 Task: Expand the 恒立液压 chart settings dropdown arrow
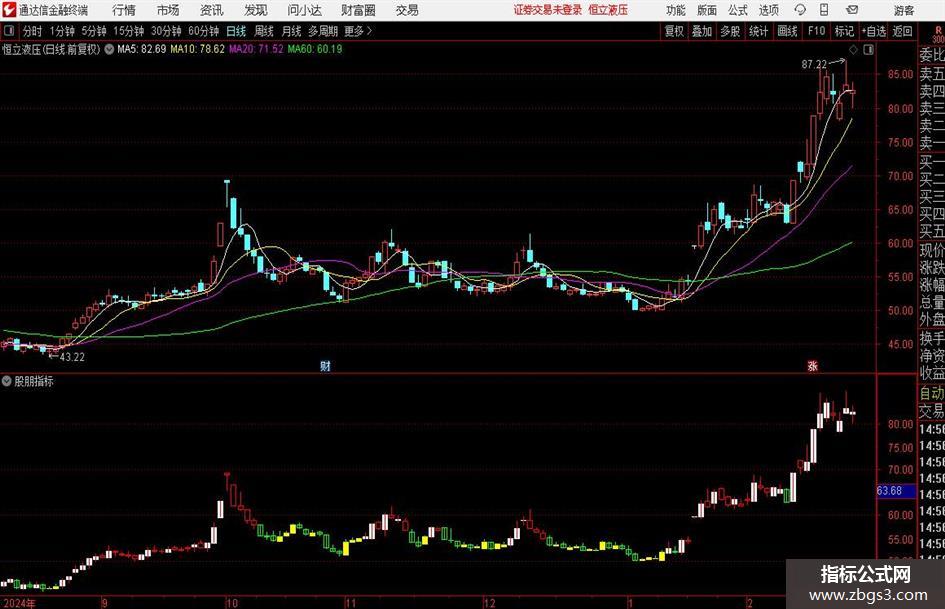coord(109,49)
